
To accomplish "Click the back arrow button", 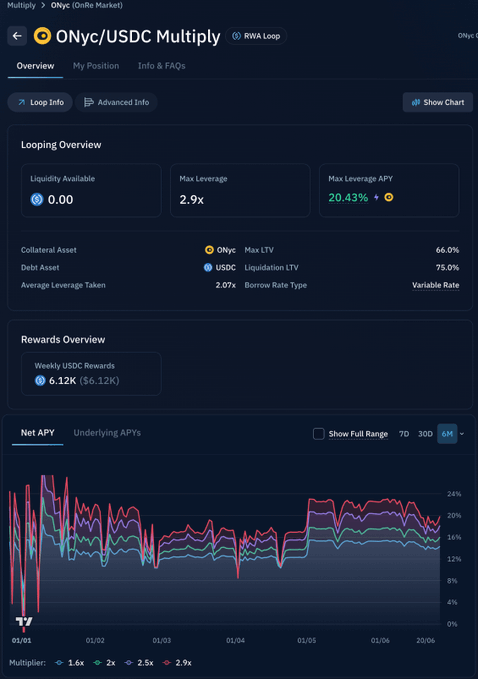I will pyautogui.click(x=17, y=36).
